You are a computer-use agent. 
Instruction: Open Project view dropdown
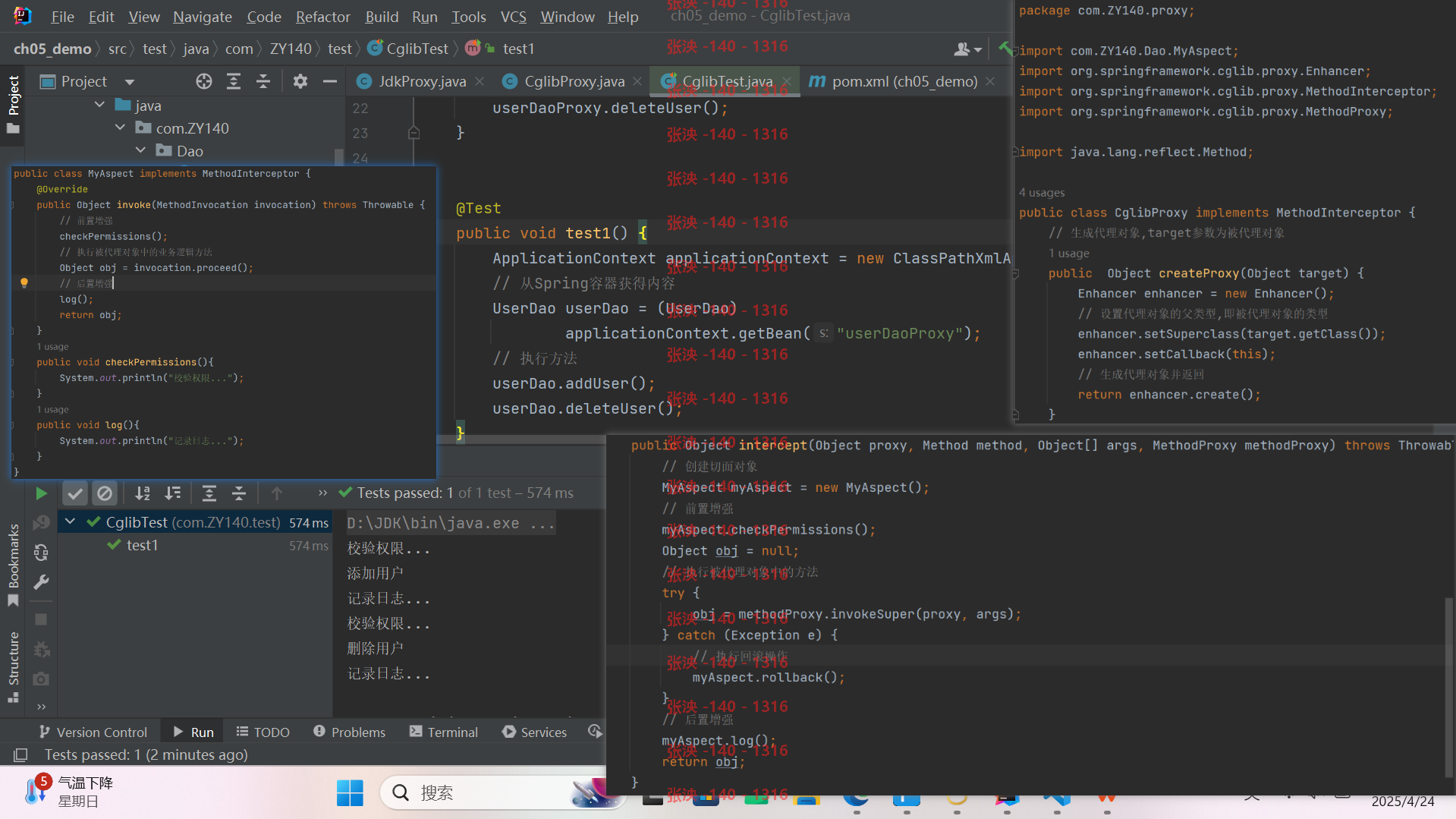click(130, 81)
